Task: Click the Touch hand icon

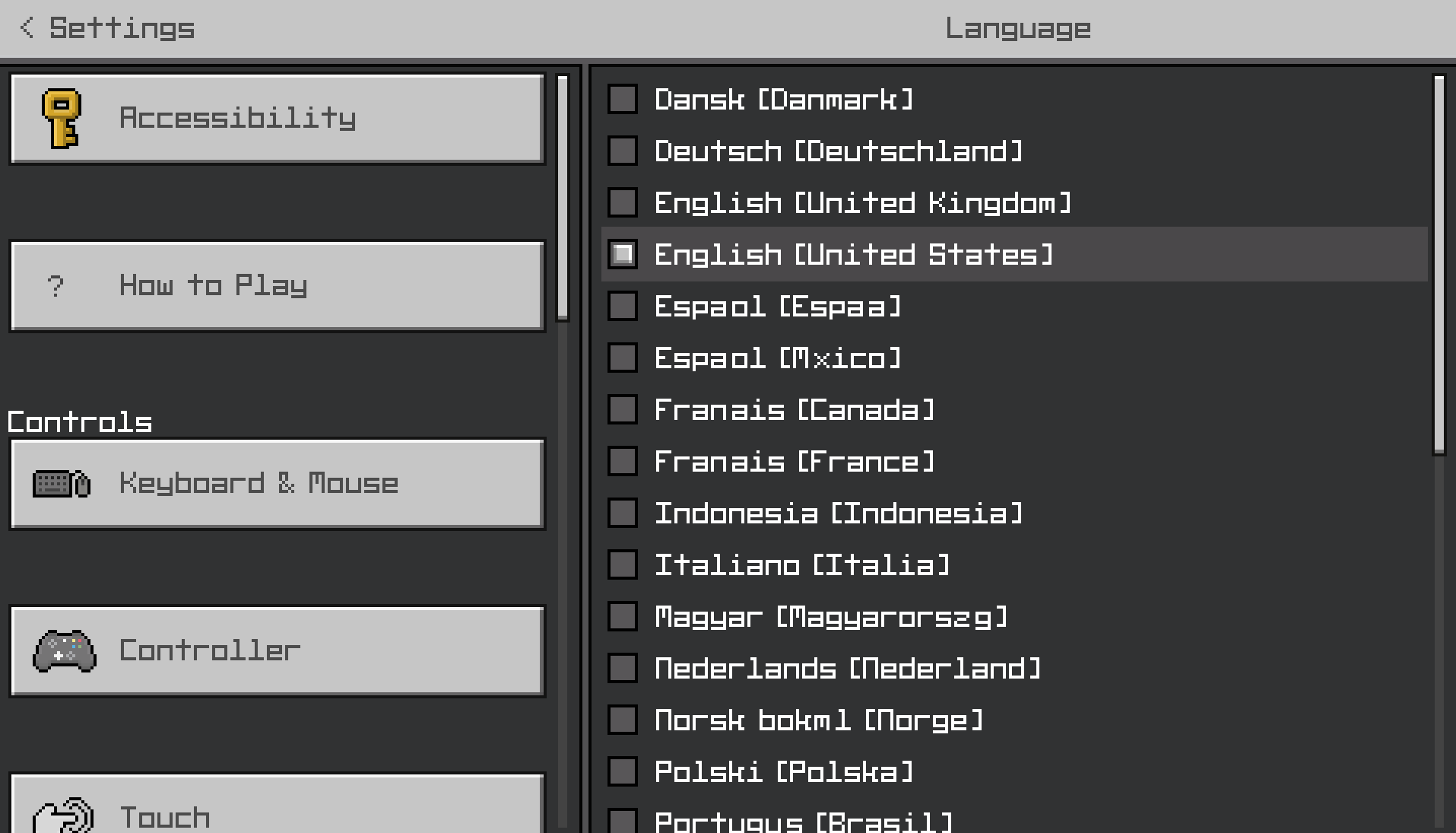Action: coord(63,816)
